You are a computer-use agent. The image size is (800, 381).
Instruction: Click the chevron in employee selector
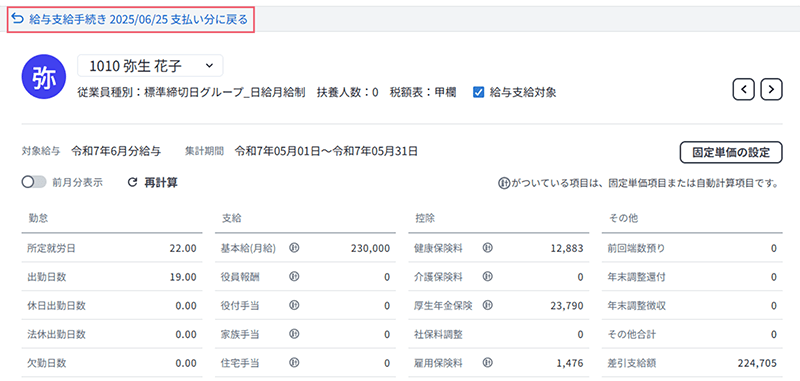point(208,66)
